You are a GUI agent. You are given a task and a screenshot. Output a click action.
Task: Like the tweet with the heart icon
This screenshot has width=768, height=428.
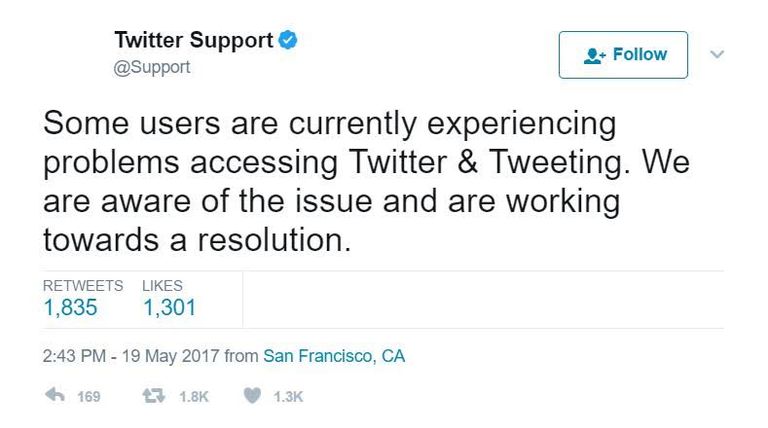click(252, 396)
